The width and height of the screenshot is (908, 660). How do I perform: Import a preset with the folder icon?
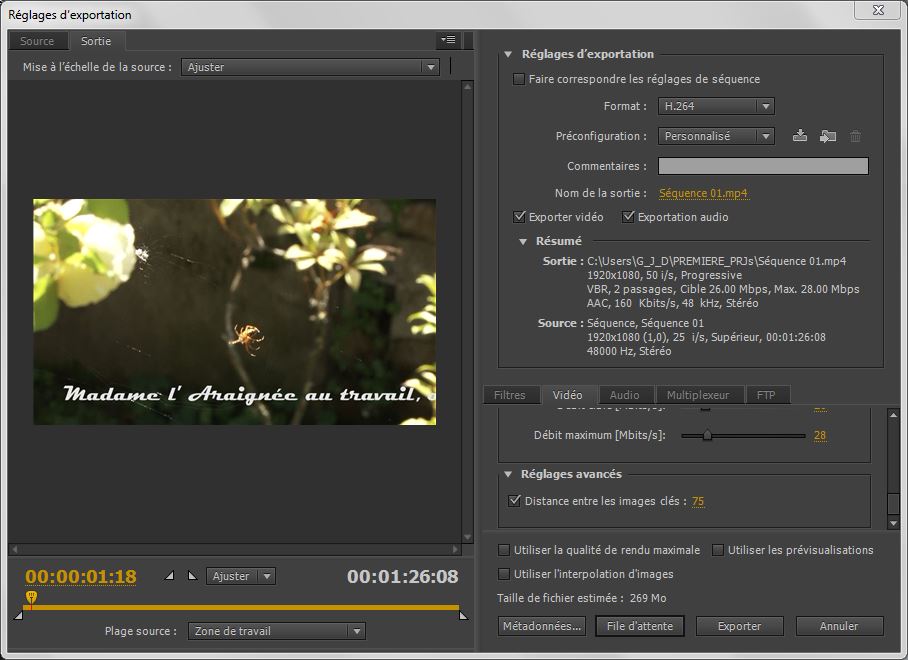click(x=828, y=136)
